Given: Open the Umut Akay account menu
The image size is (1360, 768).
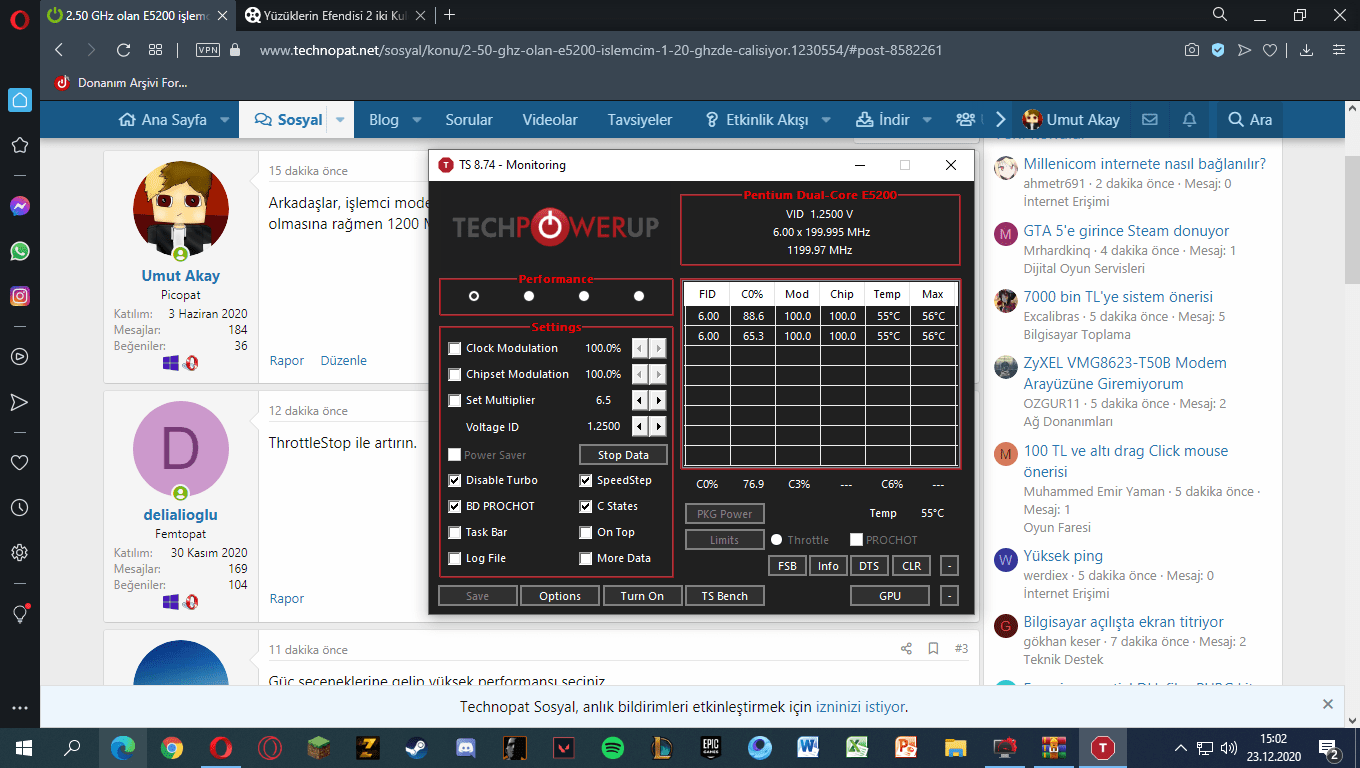Looking at the screenshot, I should [x=1071, y=120].
